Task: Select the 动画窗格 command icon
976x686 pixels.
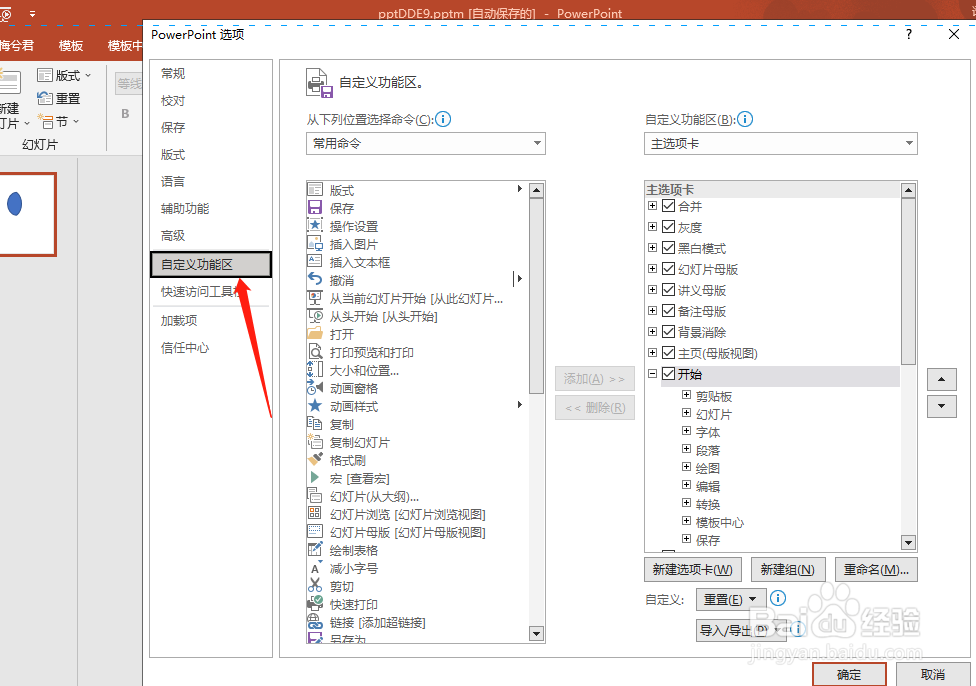Action: pyautogui.click(x=315, y=388)
